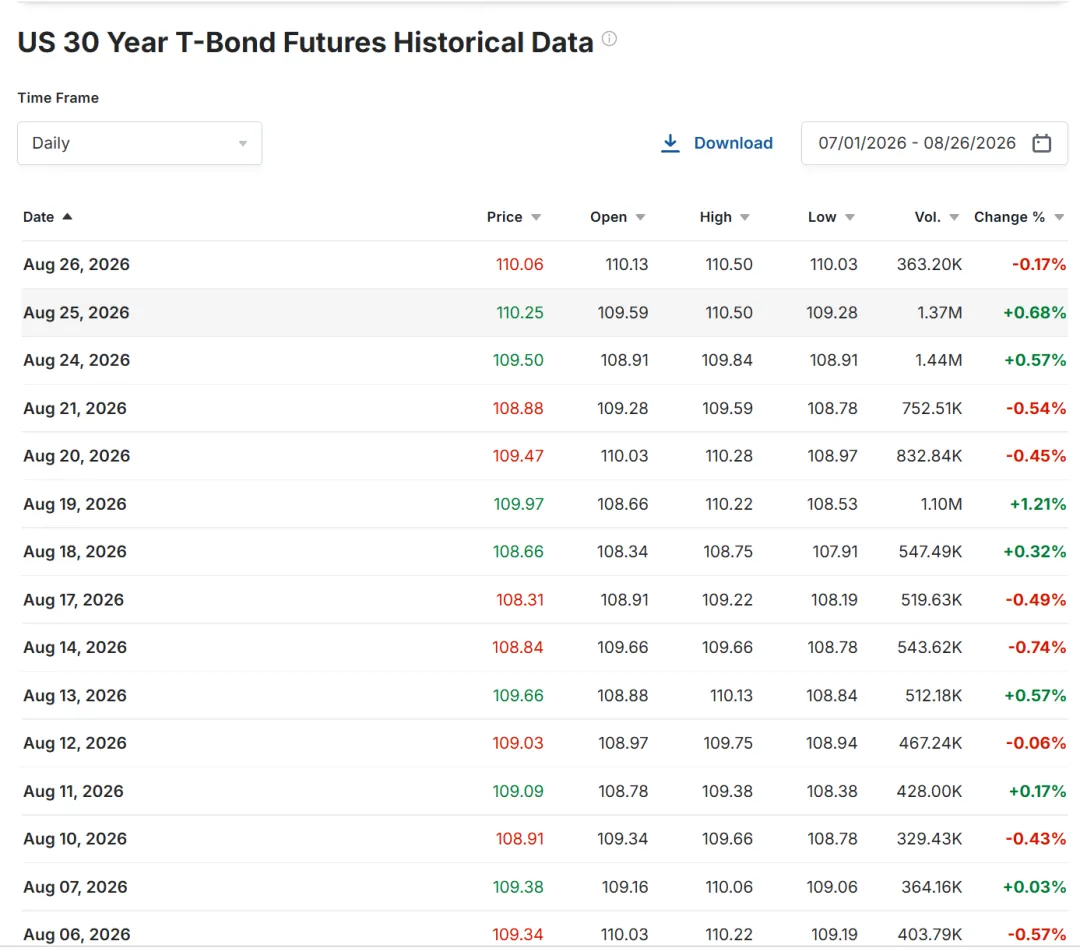
Task: Sort by Change % using its arrow icon
Action: coord(1059,218)
